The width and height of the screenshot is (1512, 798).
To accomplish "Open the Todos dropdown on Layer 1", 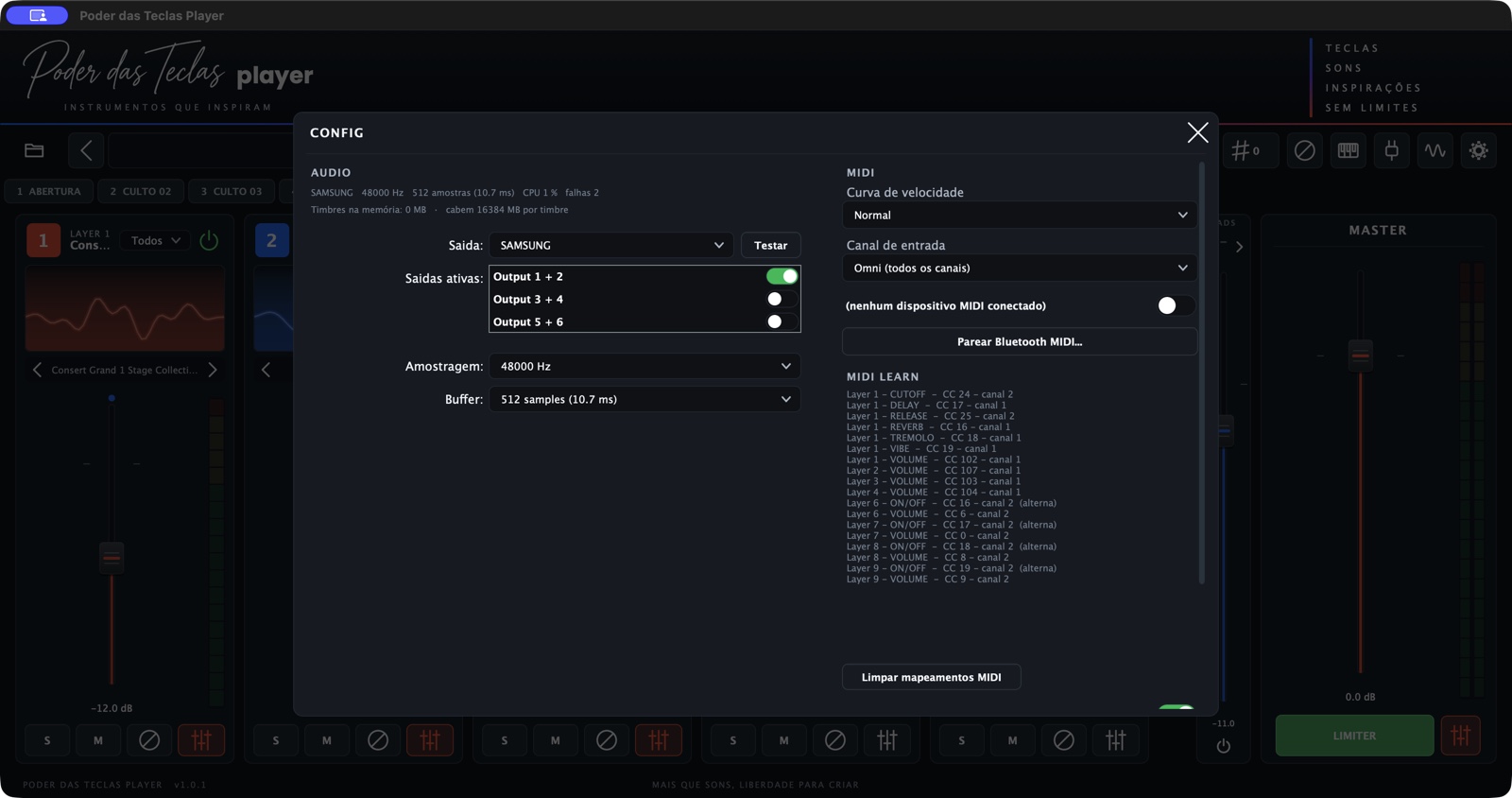I will (x=156, y=241).
